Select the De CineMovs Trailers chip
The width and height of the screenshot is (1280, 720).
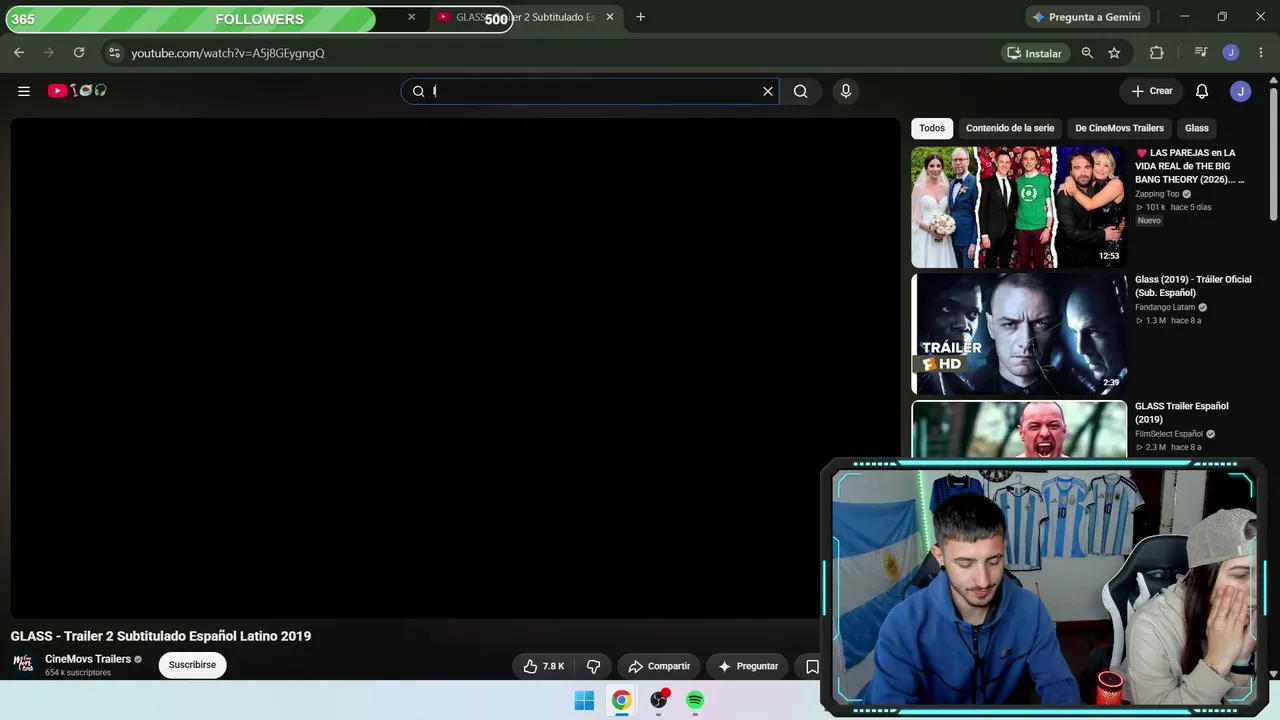click(1119, 128)
